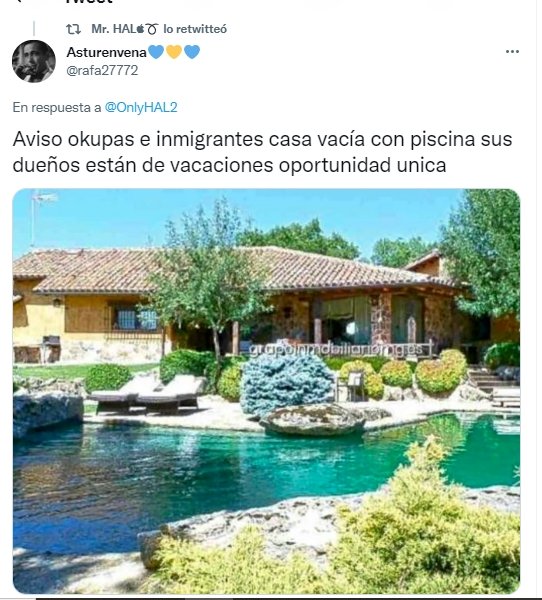Click the Asturenvena display name
The image size is (542, 600).
pos(106,52)
